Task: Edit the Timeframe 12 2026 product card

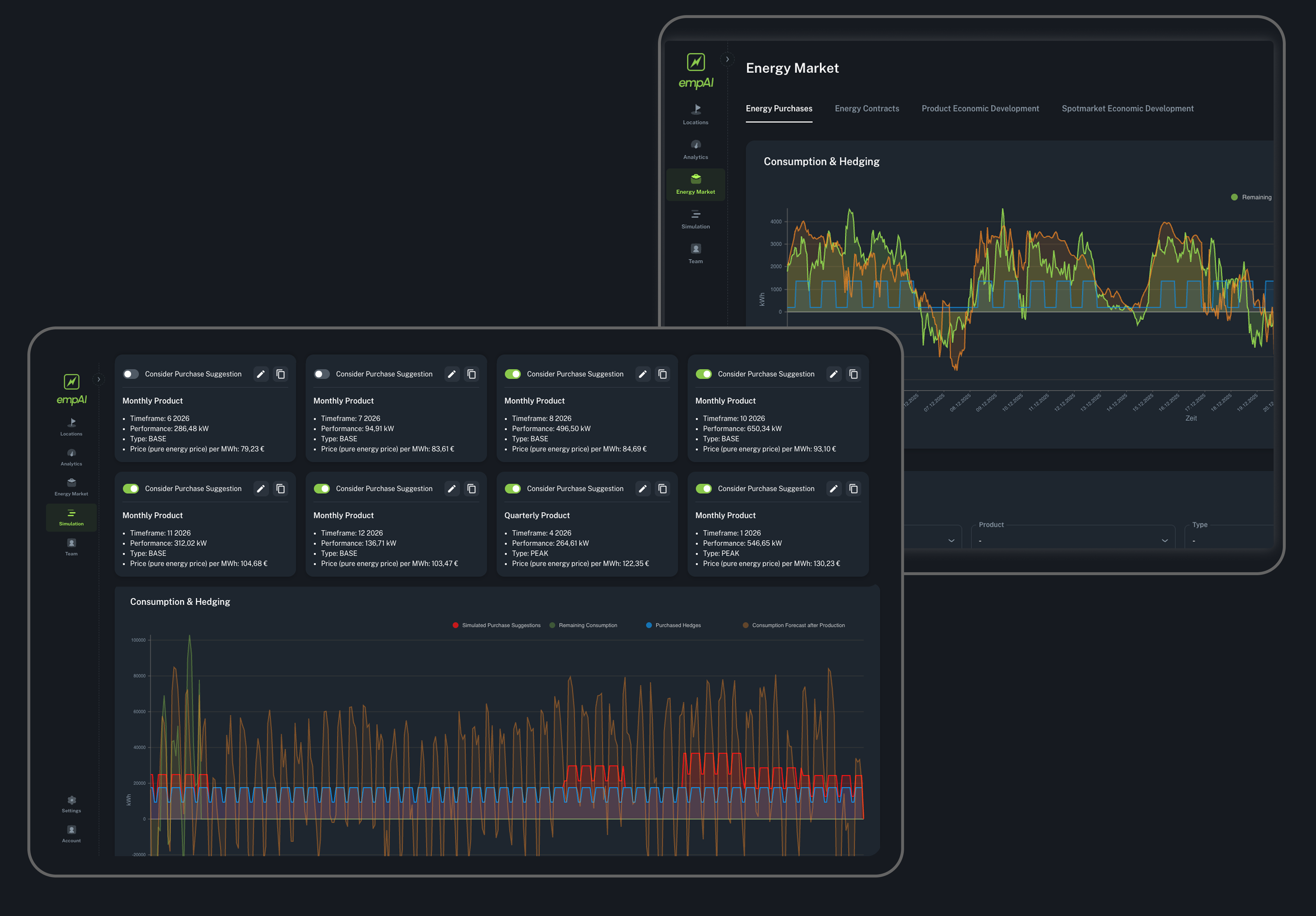Action: click(452, 489)
